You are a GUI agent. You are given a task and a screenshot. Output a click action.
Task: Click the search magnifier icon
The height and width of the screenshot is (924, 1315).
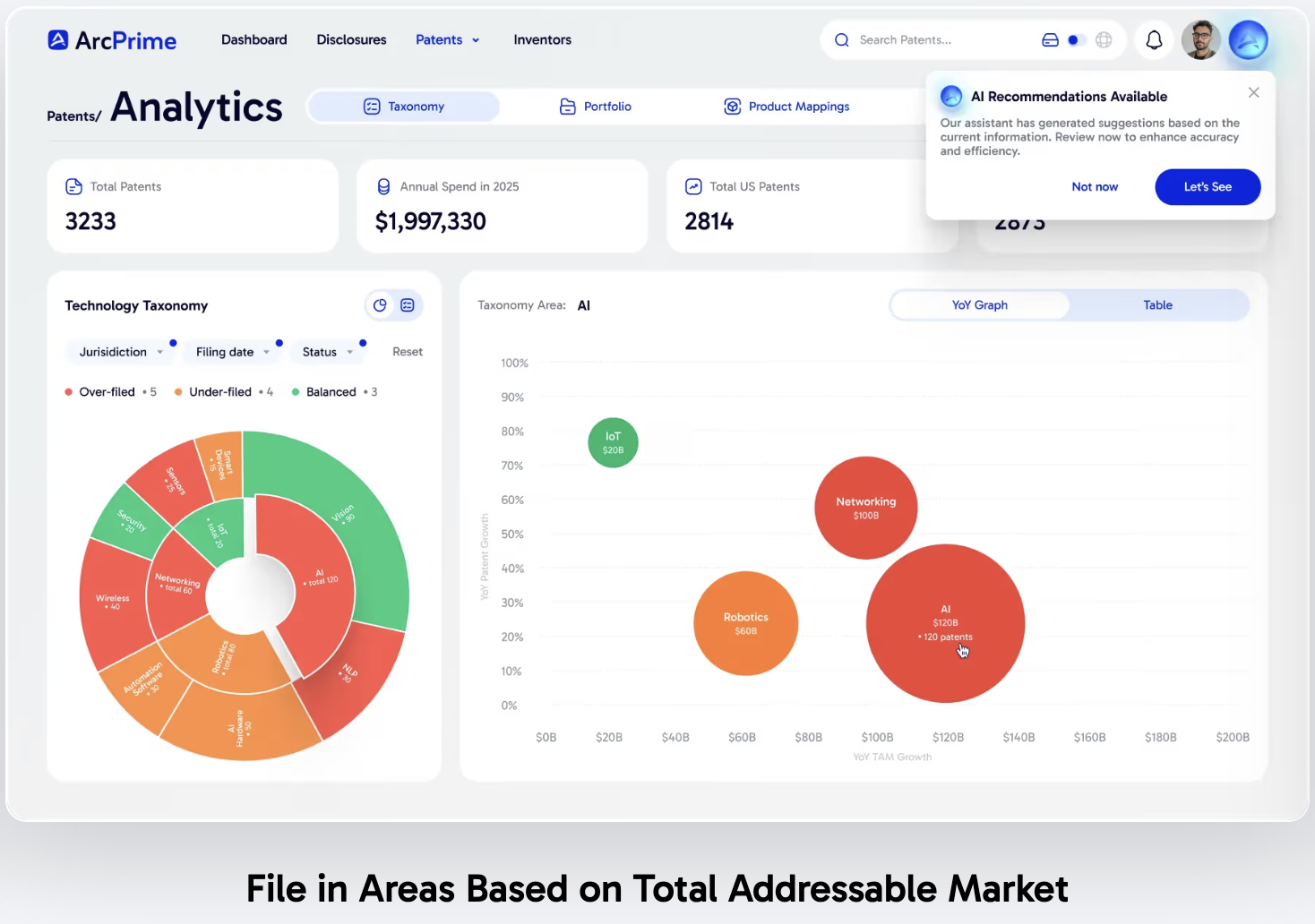841,40
